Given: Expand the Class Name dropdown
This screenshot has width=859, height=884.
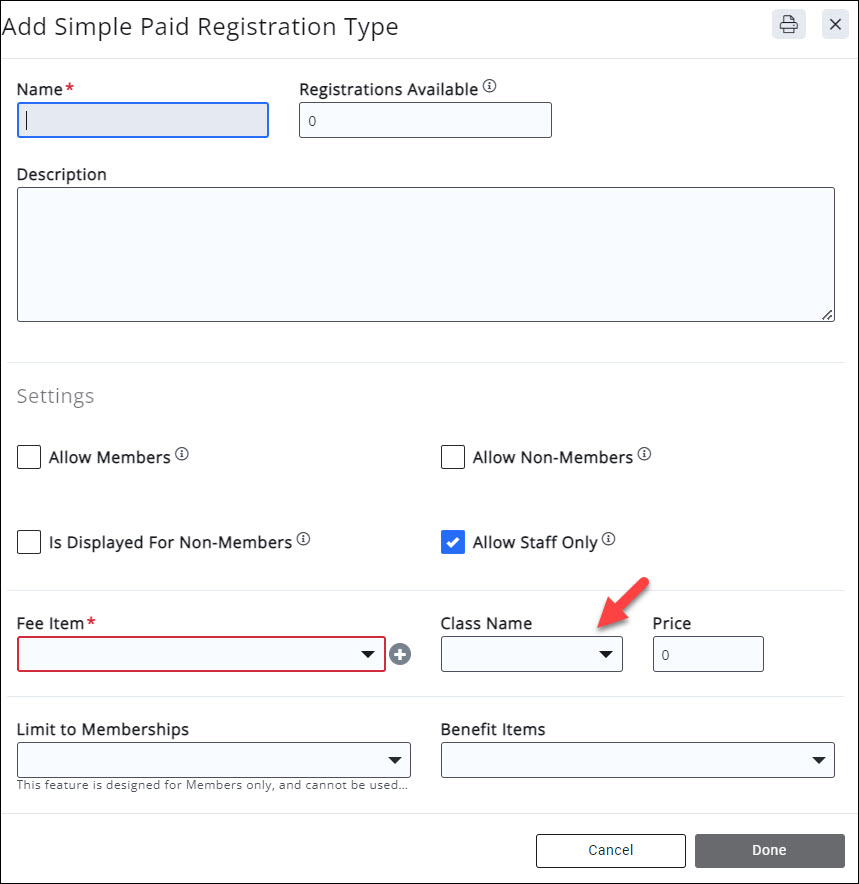Looking at the screenshot, I should coord(531,654).
